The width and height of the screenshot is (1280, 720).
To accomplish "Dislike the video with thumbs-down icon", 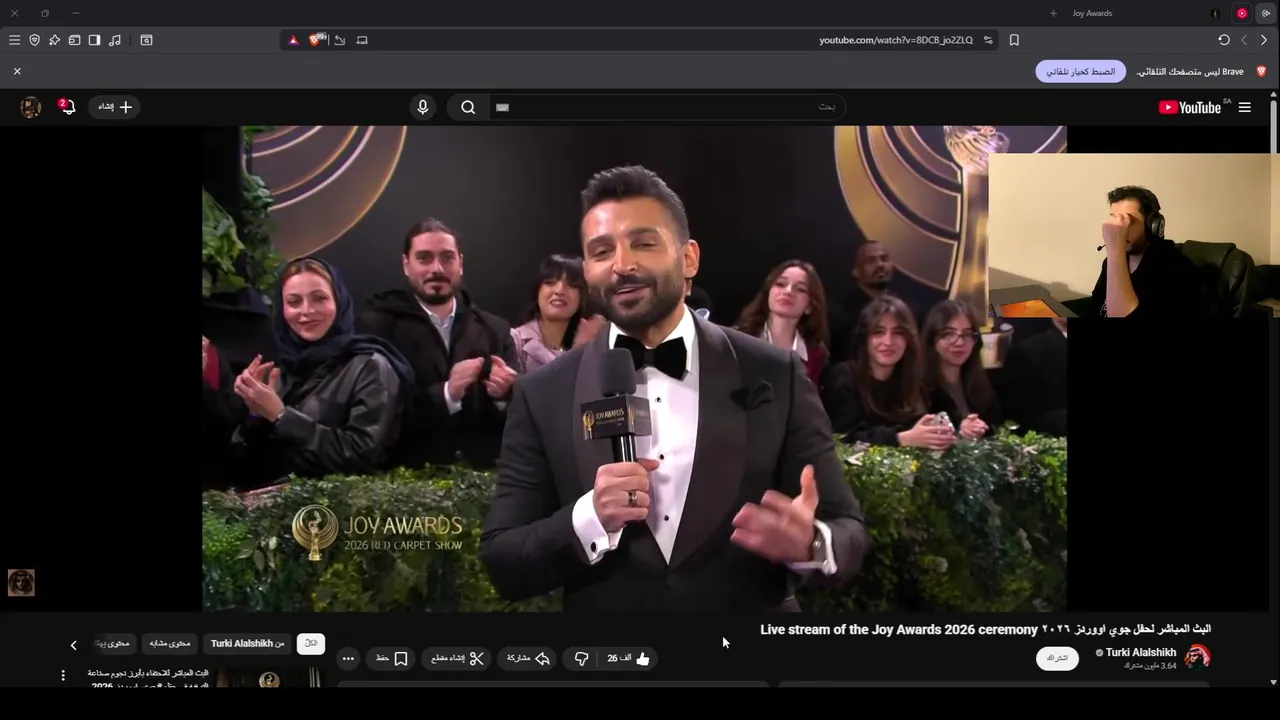I will pos(581,658).
